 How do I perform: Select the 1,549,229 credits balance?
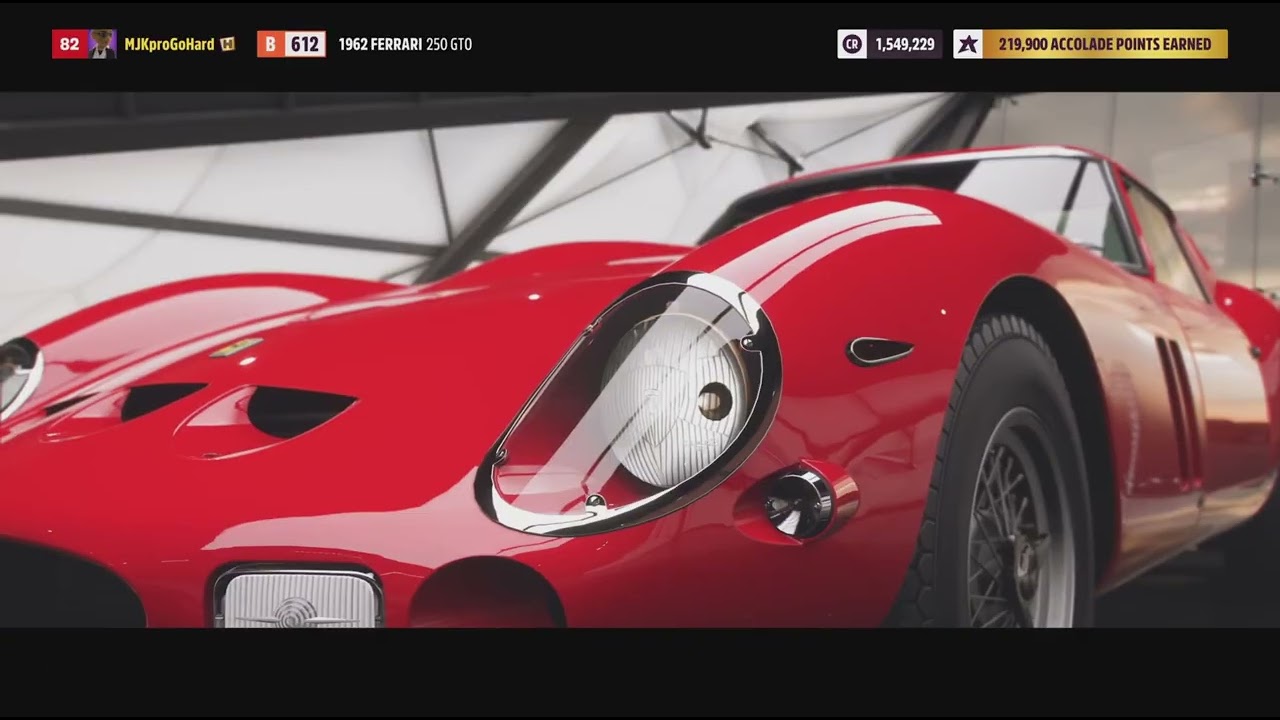pos(905,44)
